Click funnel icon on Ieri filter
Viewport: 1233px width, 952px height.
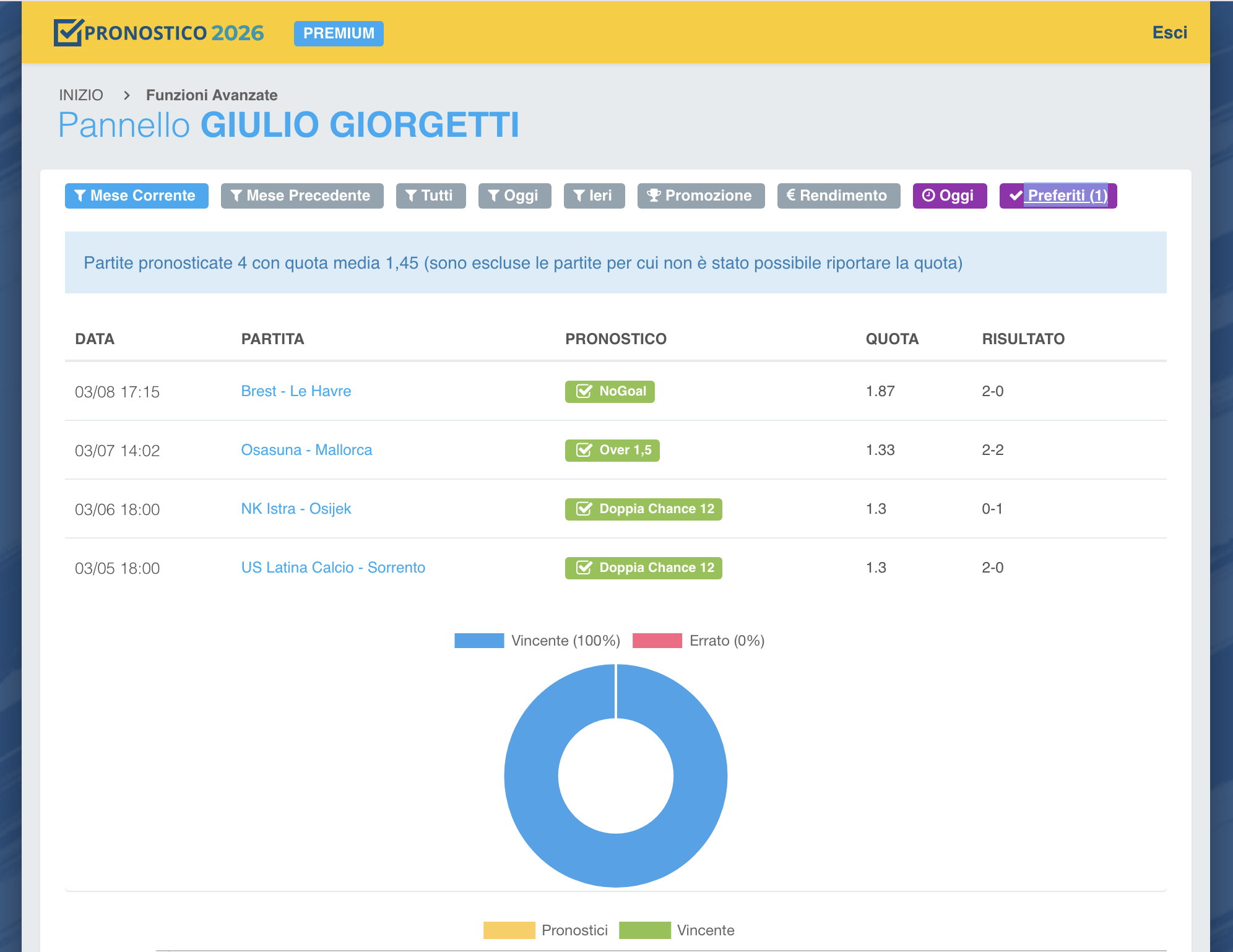579,196
